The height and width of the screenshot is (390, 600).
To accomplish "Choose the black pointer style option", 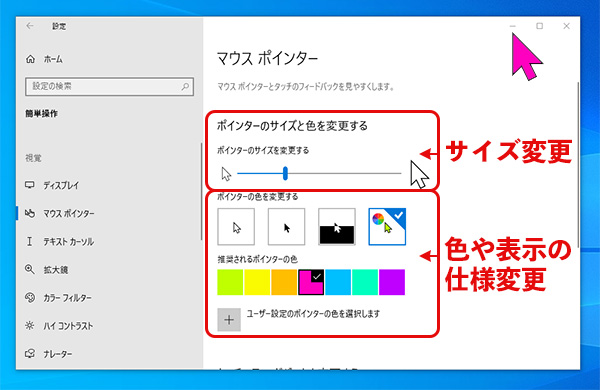I will [x=287, y=227].
